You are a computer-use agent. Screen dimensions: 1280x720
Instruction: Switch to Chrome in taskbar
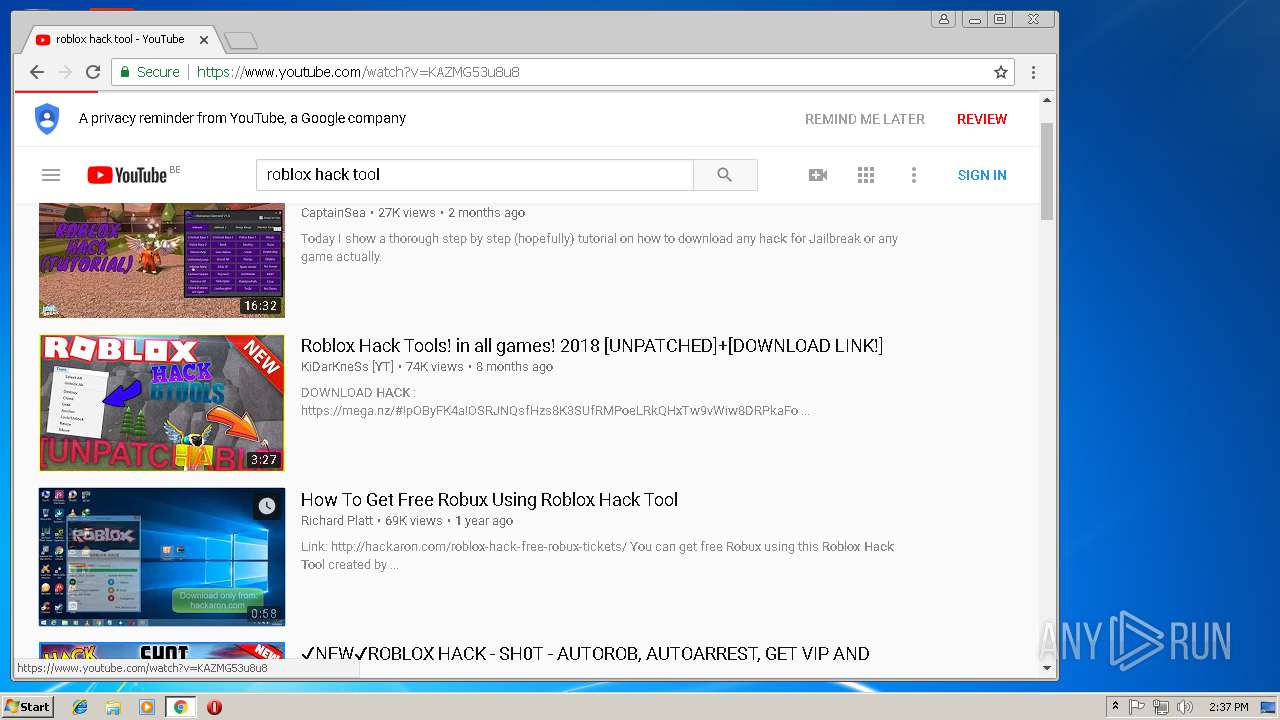pos(180,707)
